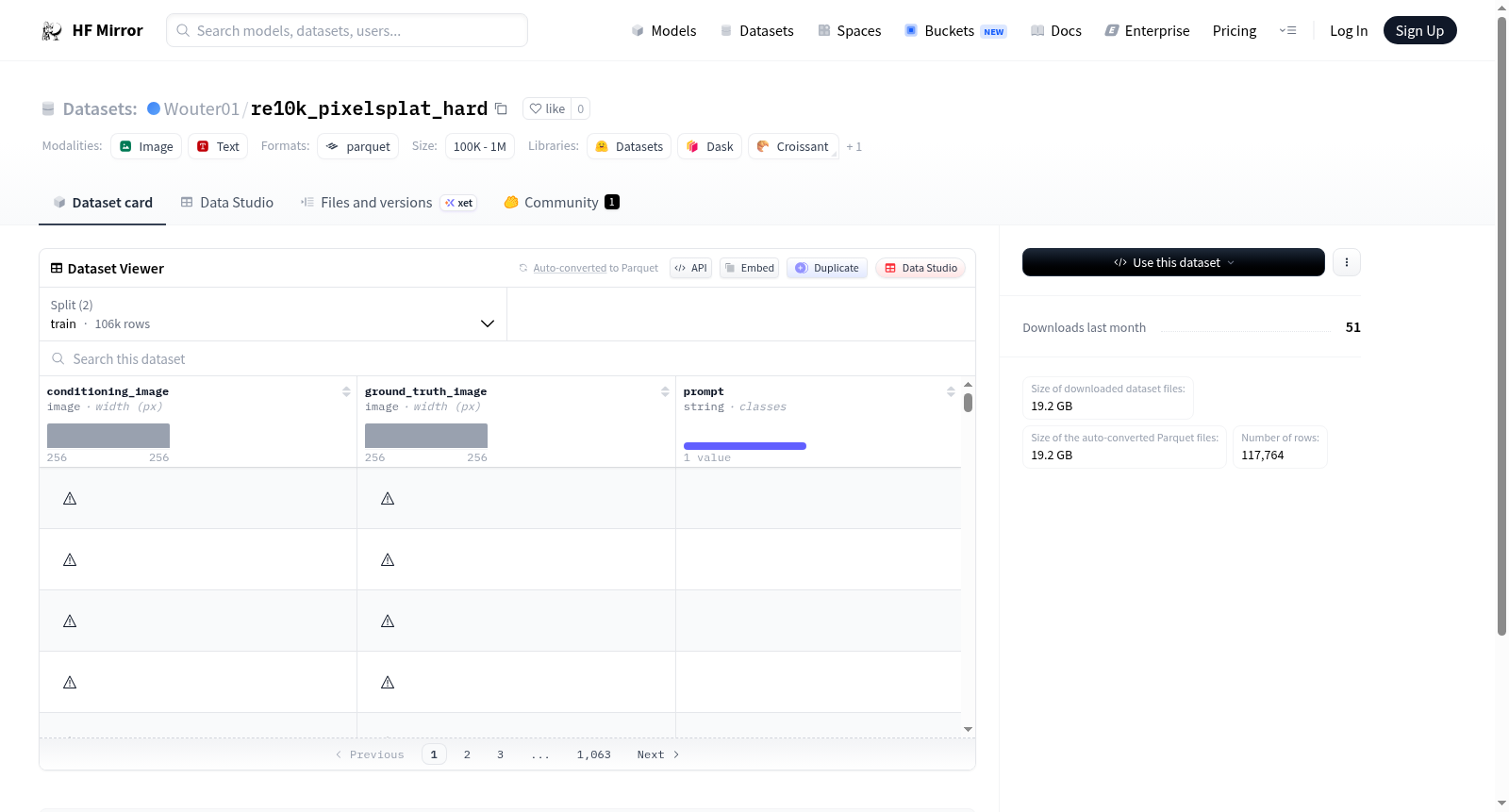Viewport: 1509px width, 812px height.
Task: Click the Log In link
Action: pyautogui.click(x=1349, y=30)
